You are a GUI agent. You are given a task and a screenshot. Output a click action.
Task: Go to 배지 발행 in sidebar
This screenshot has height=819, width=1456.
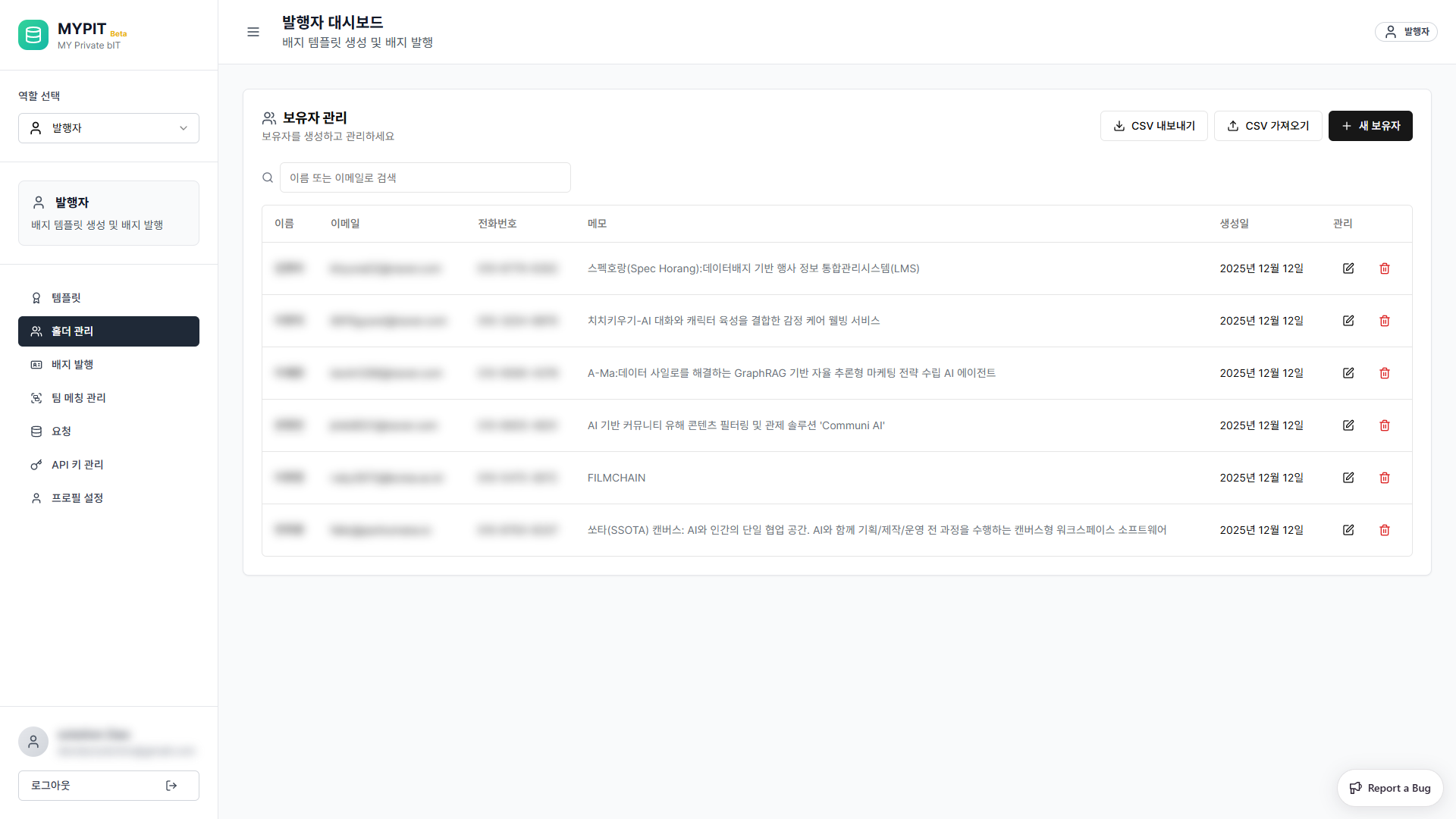pyautogui.click(x=72, y=365)
